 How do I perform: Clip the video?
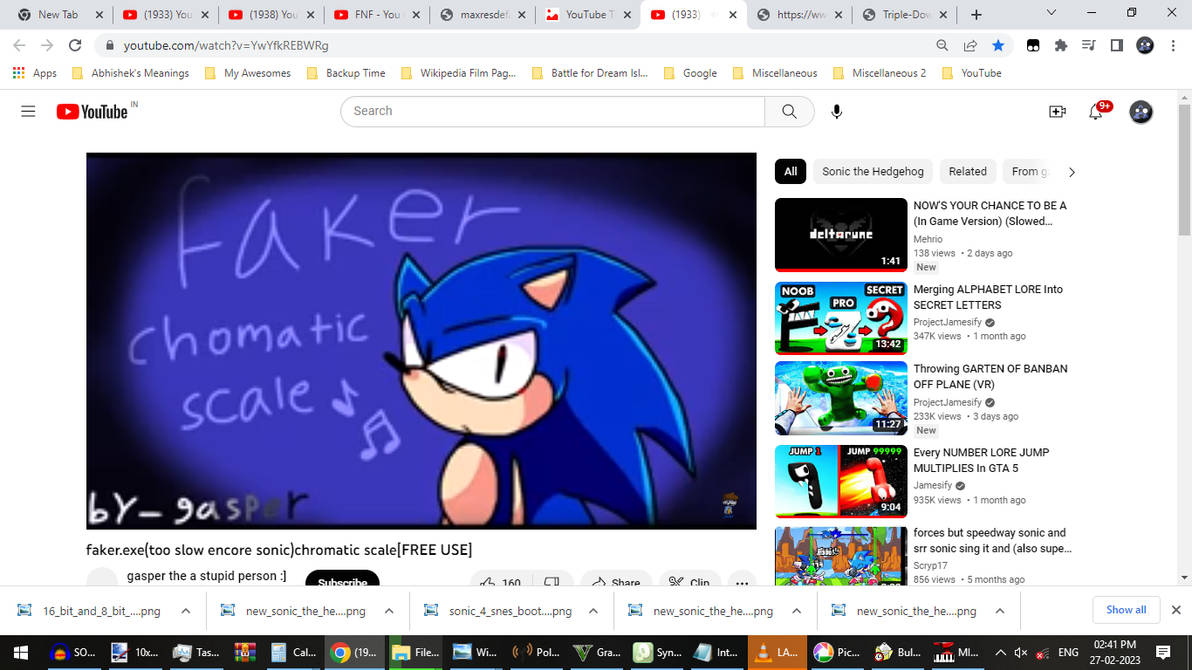pos(690,582)
